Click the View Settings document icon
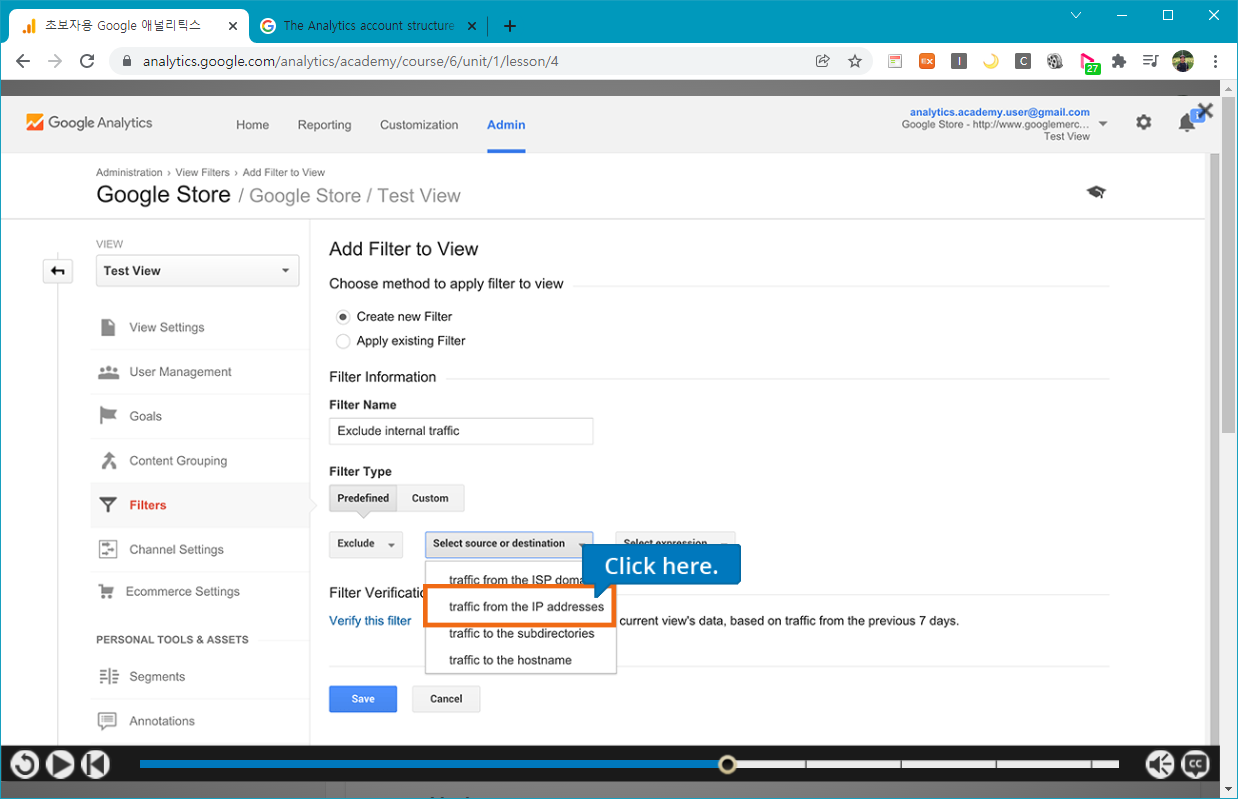The image size is (1238, 799). click(108, 327)
